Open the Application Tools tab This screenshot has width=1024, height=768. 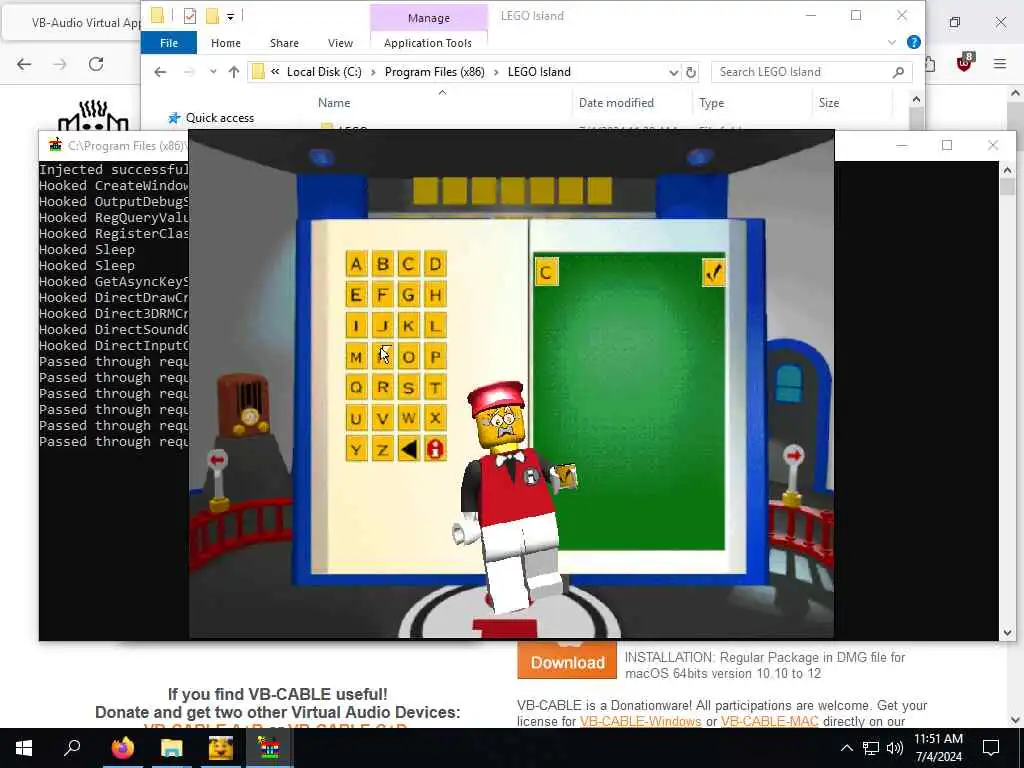coord(428,43)
